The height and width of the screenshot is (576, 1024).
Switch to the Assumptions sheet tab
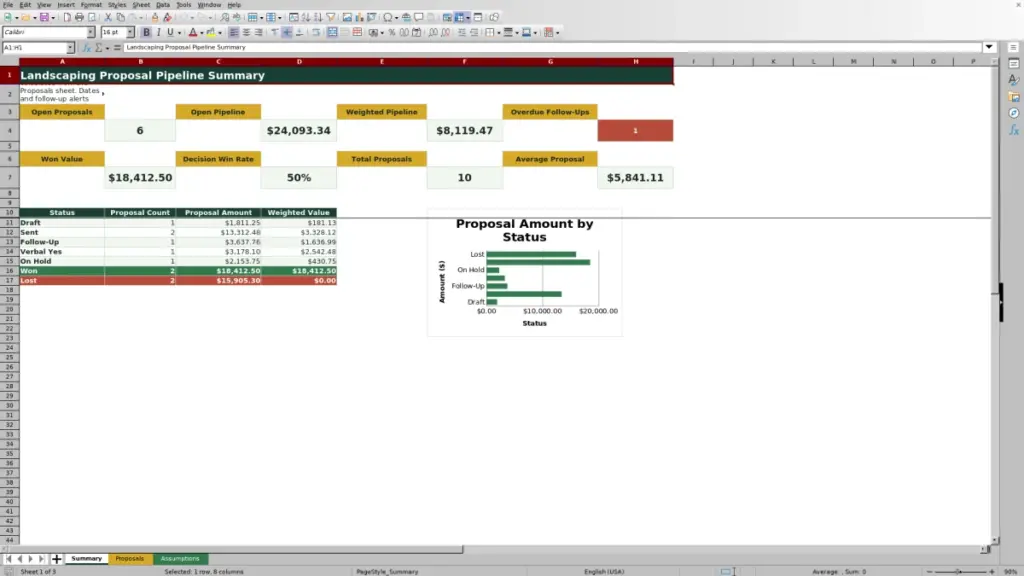click(x=180, y=558)
